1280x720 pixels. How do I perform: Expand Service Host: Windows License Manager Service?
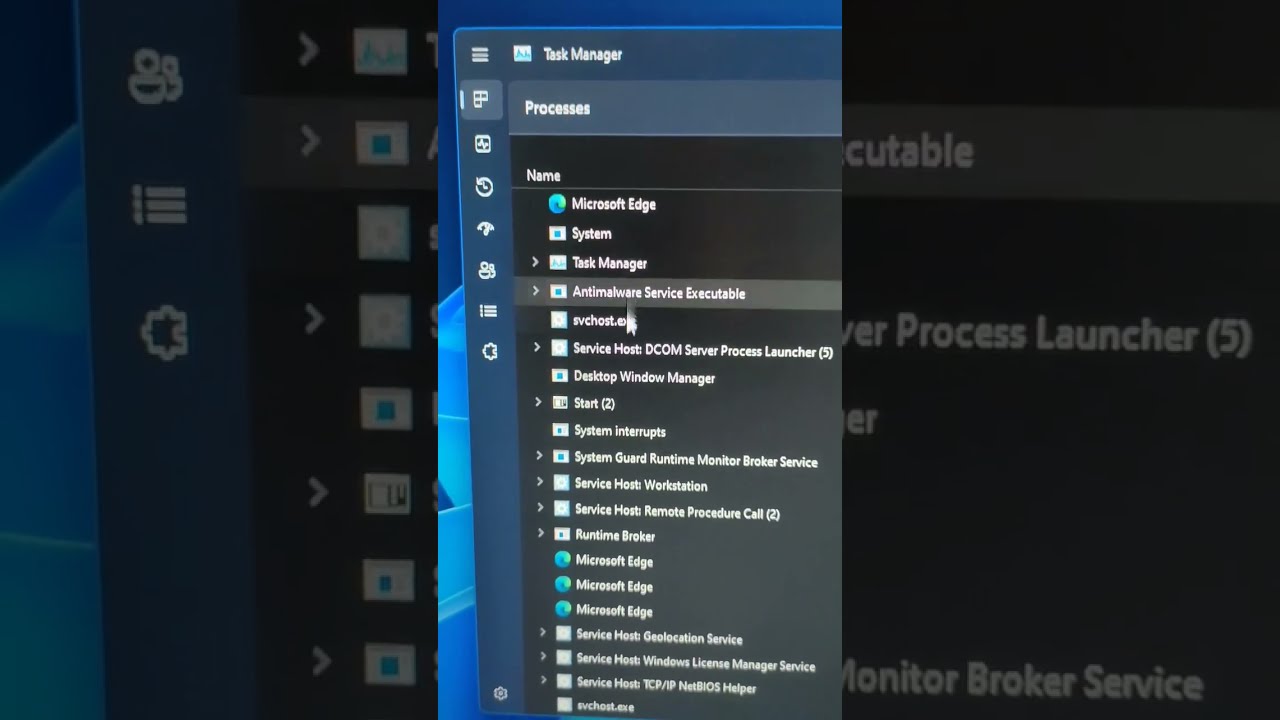click(543, 657)
